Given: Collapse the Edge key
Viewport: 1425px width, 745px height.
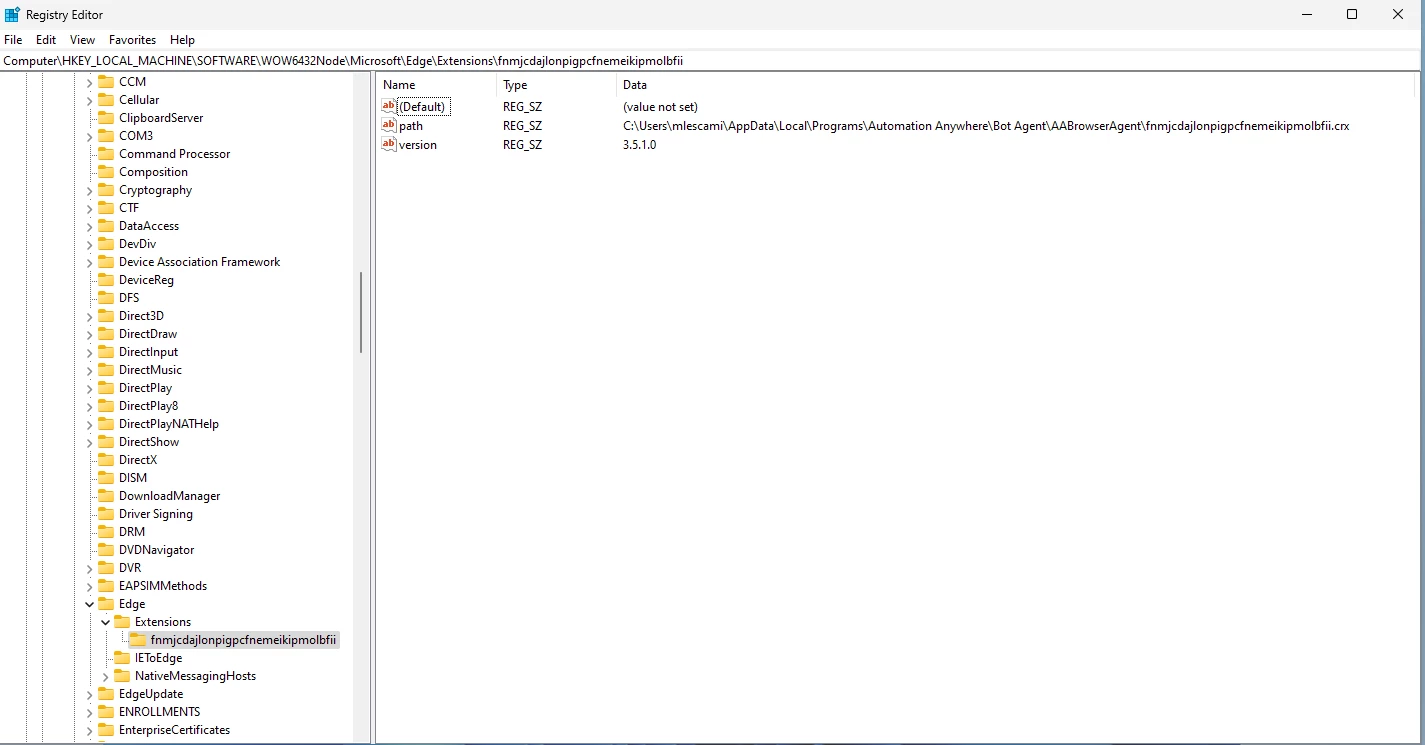Looking at the screenshot, I should 89,604.
